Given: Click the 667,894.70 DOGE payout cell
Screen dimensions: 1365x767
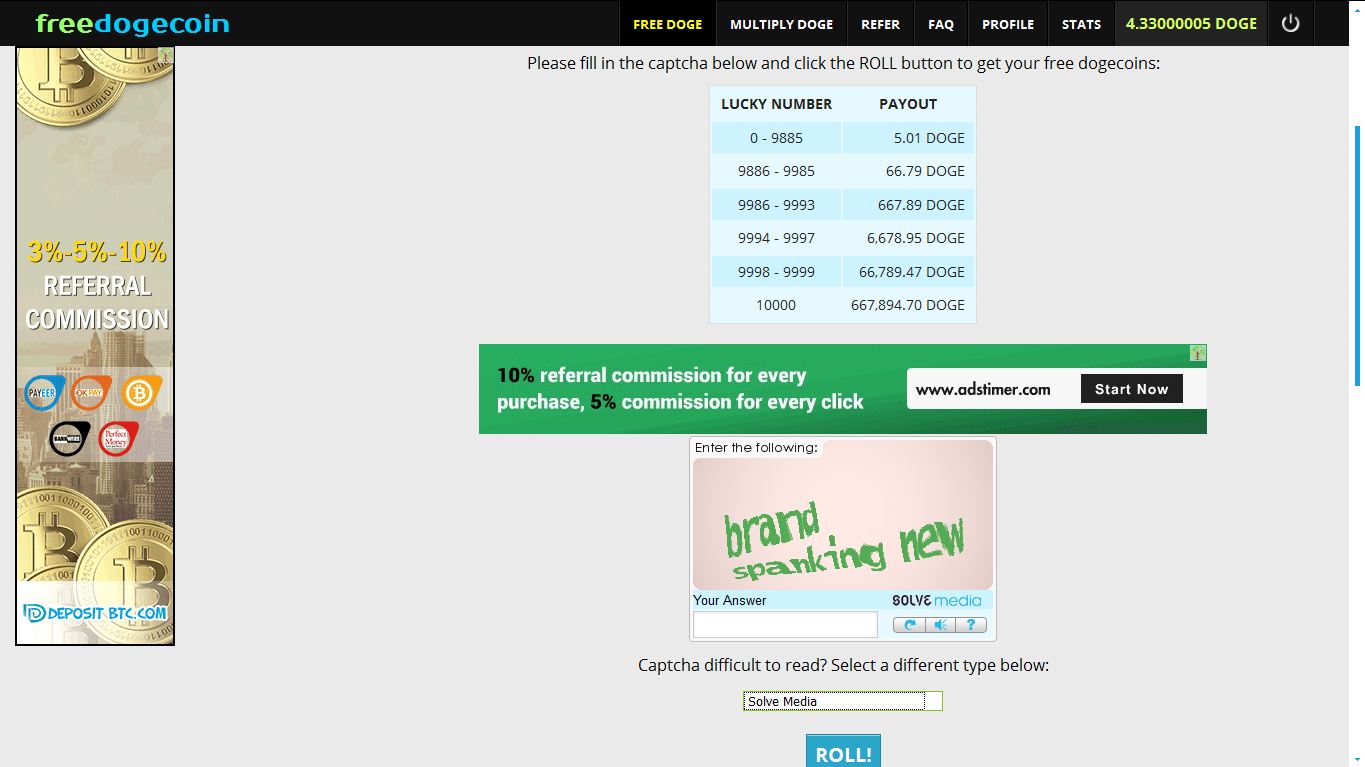Looking at the screenshot, I should (x=909, y=305).
